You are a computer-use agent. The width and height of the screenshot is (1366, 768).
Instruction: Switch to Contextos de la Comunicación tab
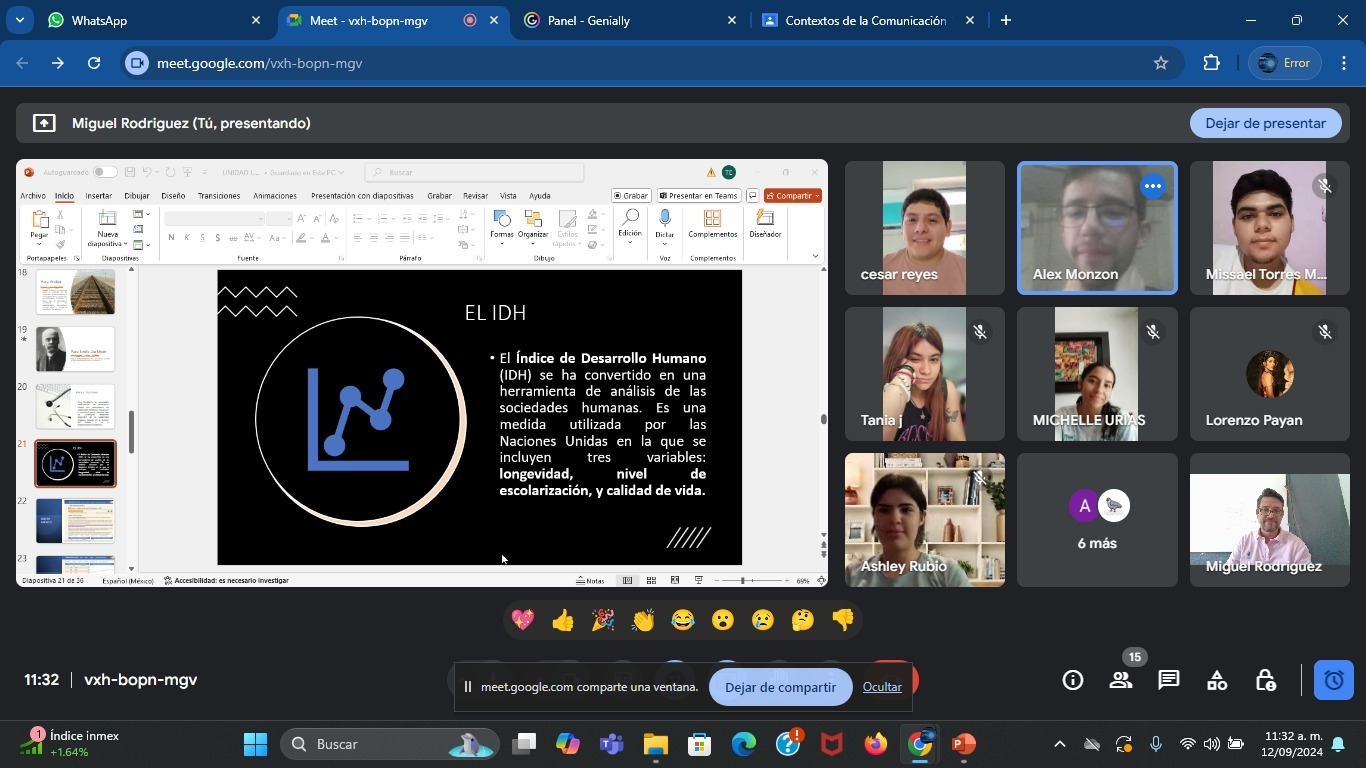(868, 20)
